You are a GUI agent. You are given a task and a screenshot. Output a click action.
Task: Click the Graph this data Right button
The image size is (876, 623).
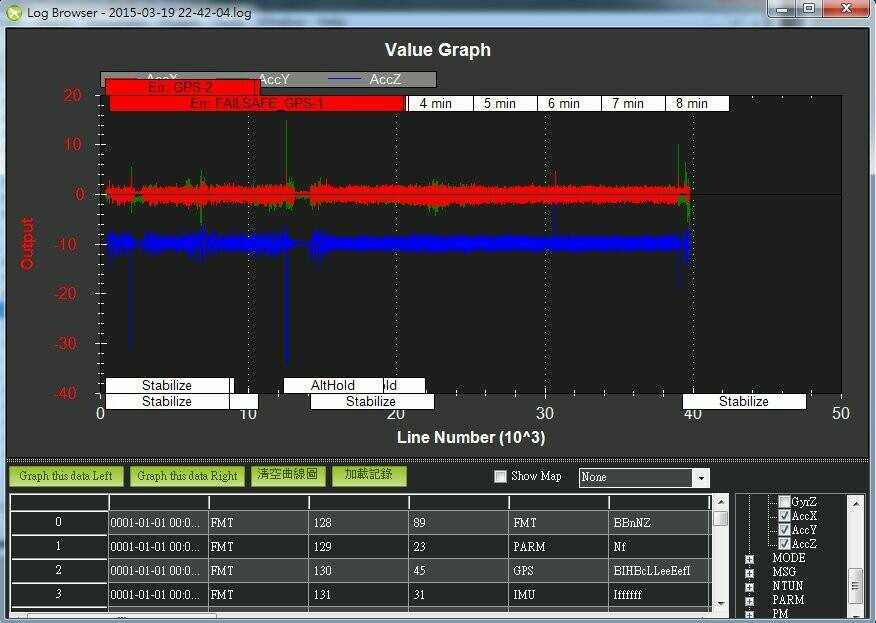[x=187, y=476]
